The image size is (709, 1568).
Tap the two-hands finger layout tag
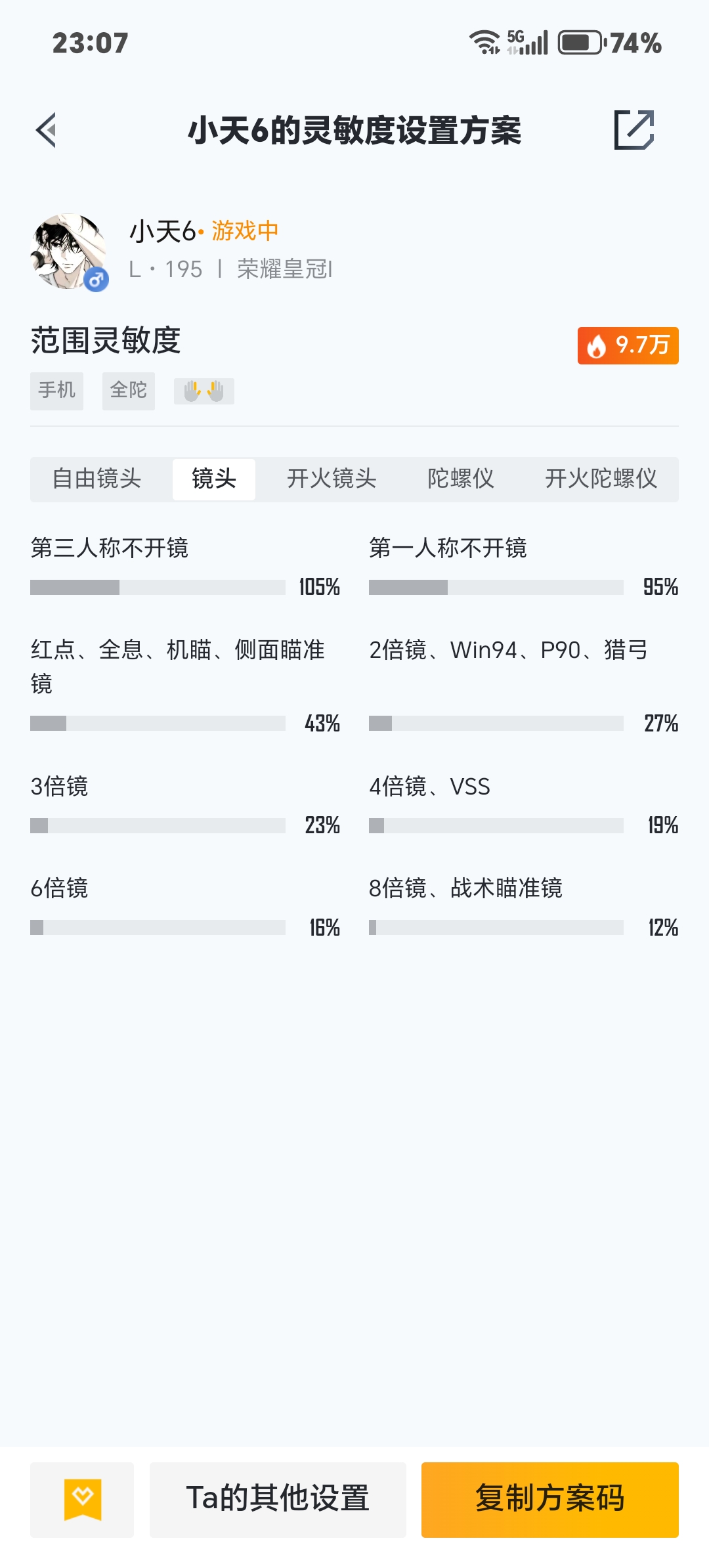[x=204, y=391]
